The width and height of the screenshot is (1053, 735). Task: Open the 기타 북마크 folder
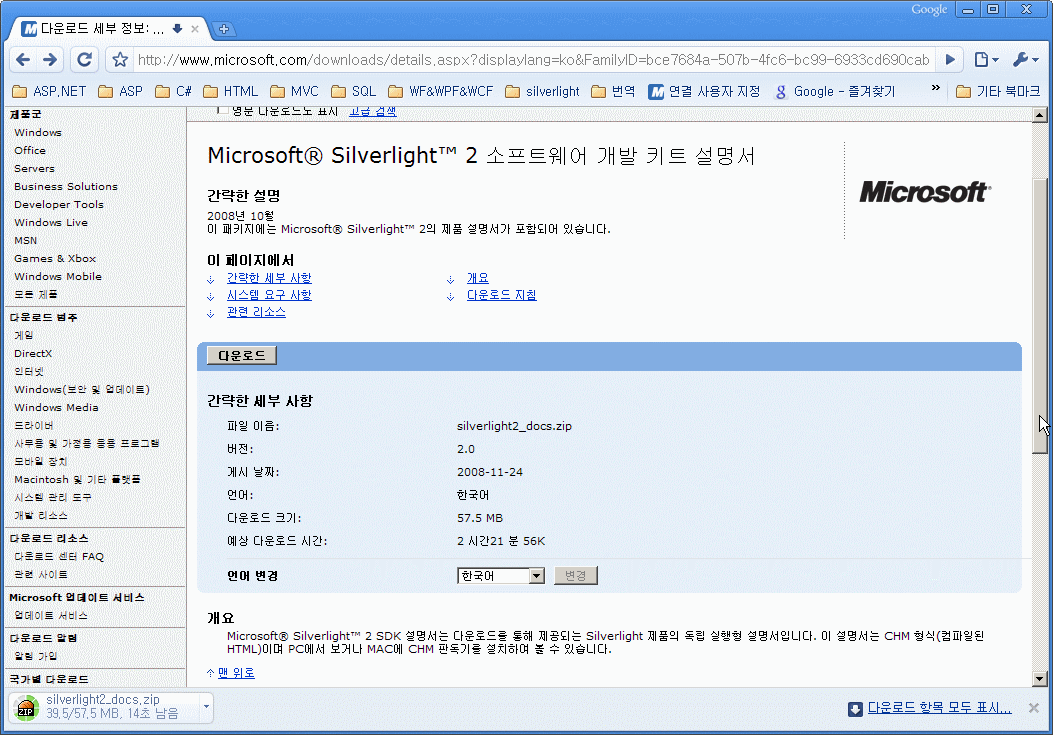pyautogui.click(x=997, y=91)
